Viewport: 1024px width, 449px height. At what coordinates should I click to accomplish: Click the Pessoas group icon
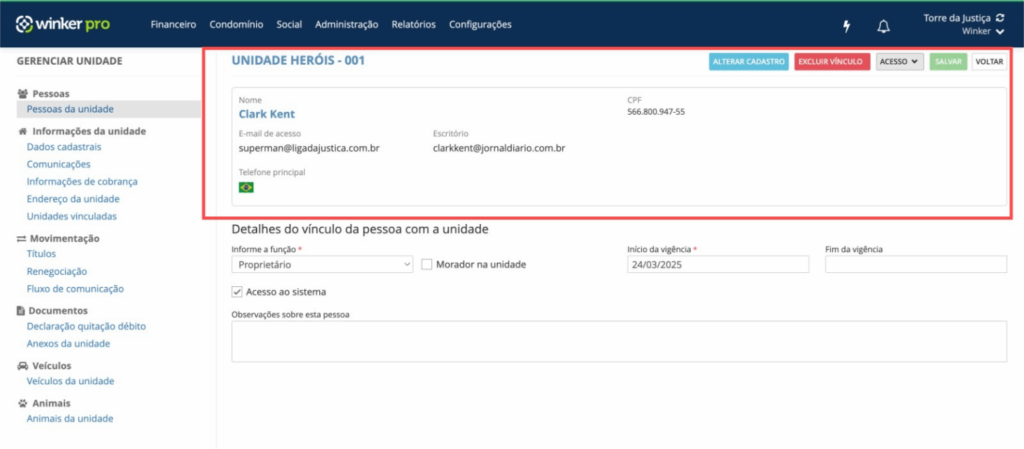pos(22,94)
